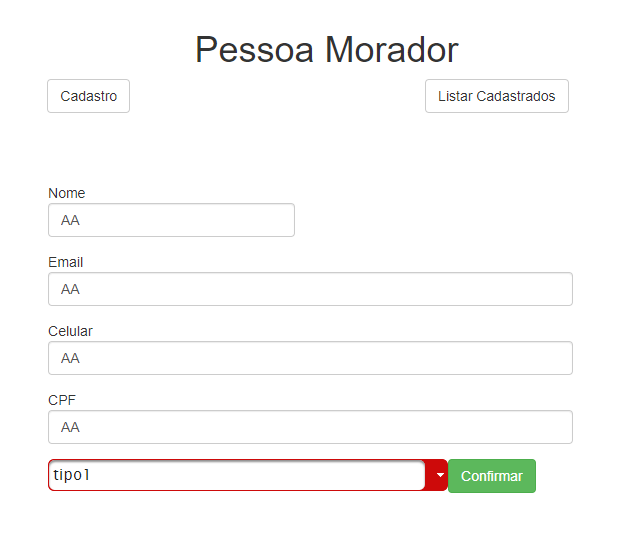The width and height of the screenshot is (630, 555).
Task: Focus the Nome text field
Action: [171, 220]
